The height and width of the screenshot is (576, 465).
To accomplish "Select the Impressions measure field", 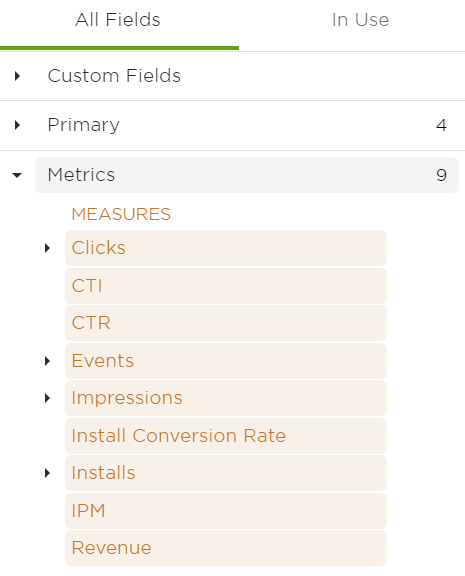I will coord(226,398).
